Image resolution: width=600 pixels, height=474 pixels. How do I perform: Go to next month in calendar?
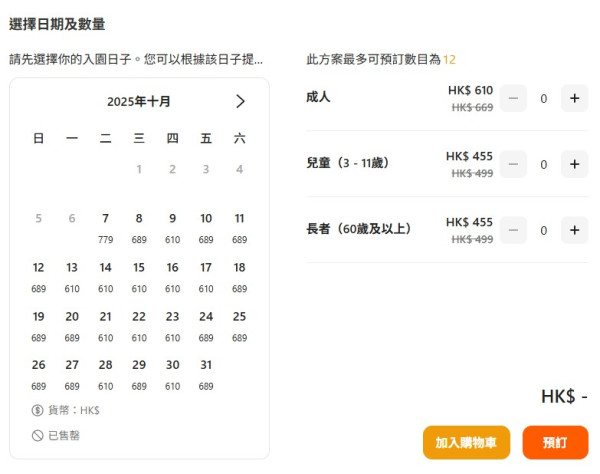pos(240,101)
